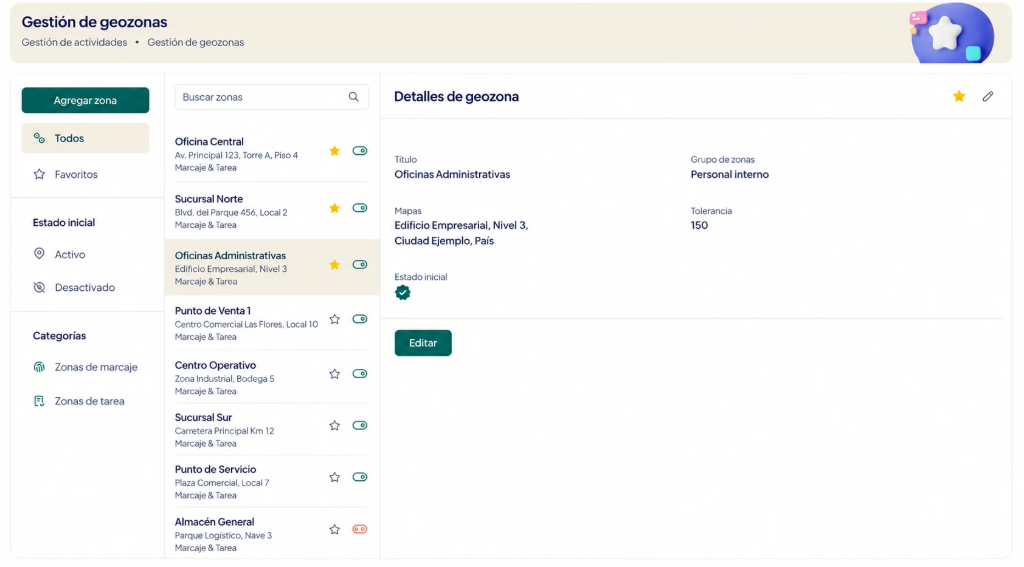Click the Editar button
The image size is (1024, 567).
tap(423, 343)
